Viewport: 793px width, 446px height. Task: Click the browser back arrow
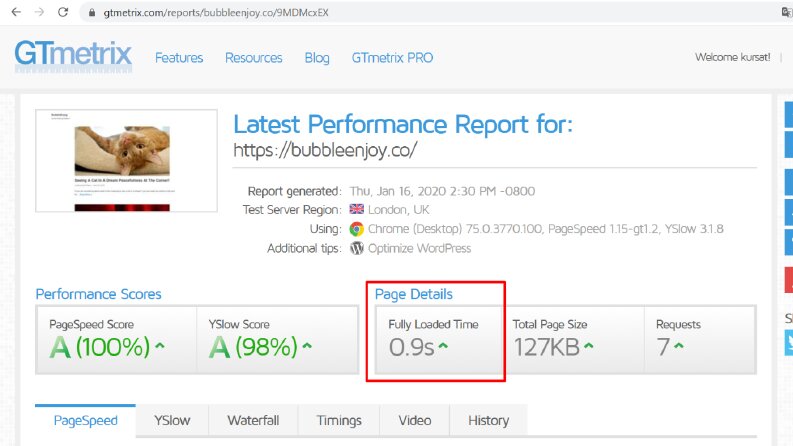[16, 12]
